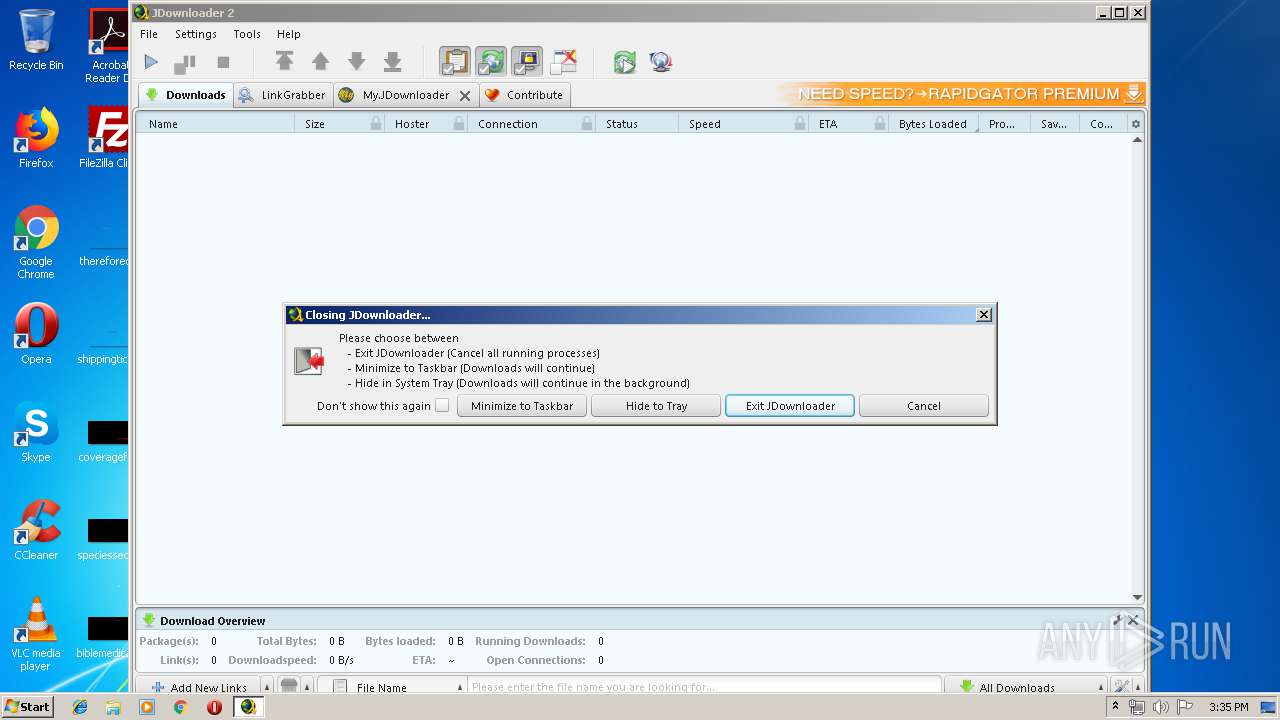1280x720 pixels.
Task: Open the Windows Start menu
Action: [x=27, y=706]
